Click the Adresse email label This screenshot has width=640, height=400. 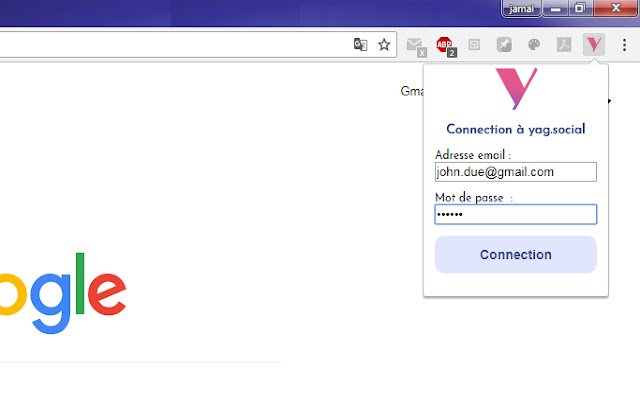pyautogui.click(x=473, y=155)
